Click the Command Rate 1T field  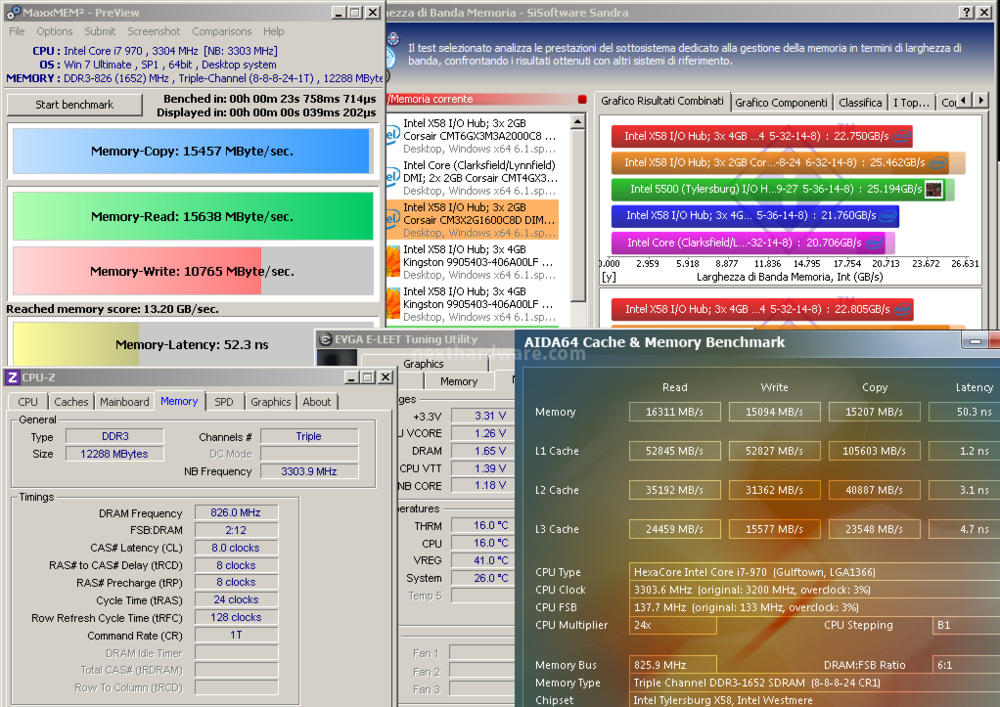(x=236, y=635)
